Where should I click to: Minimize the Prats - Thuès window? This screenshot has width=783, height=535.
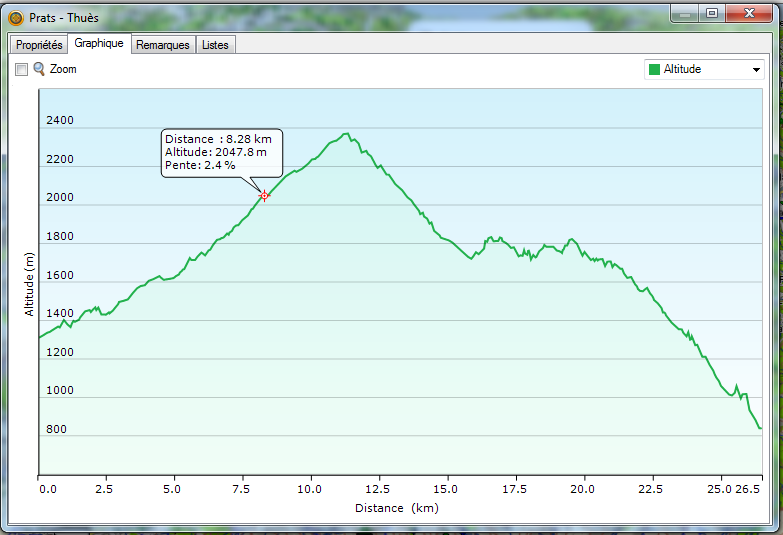[x=686, y=13]
